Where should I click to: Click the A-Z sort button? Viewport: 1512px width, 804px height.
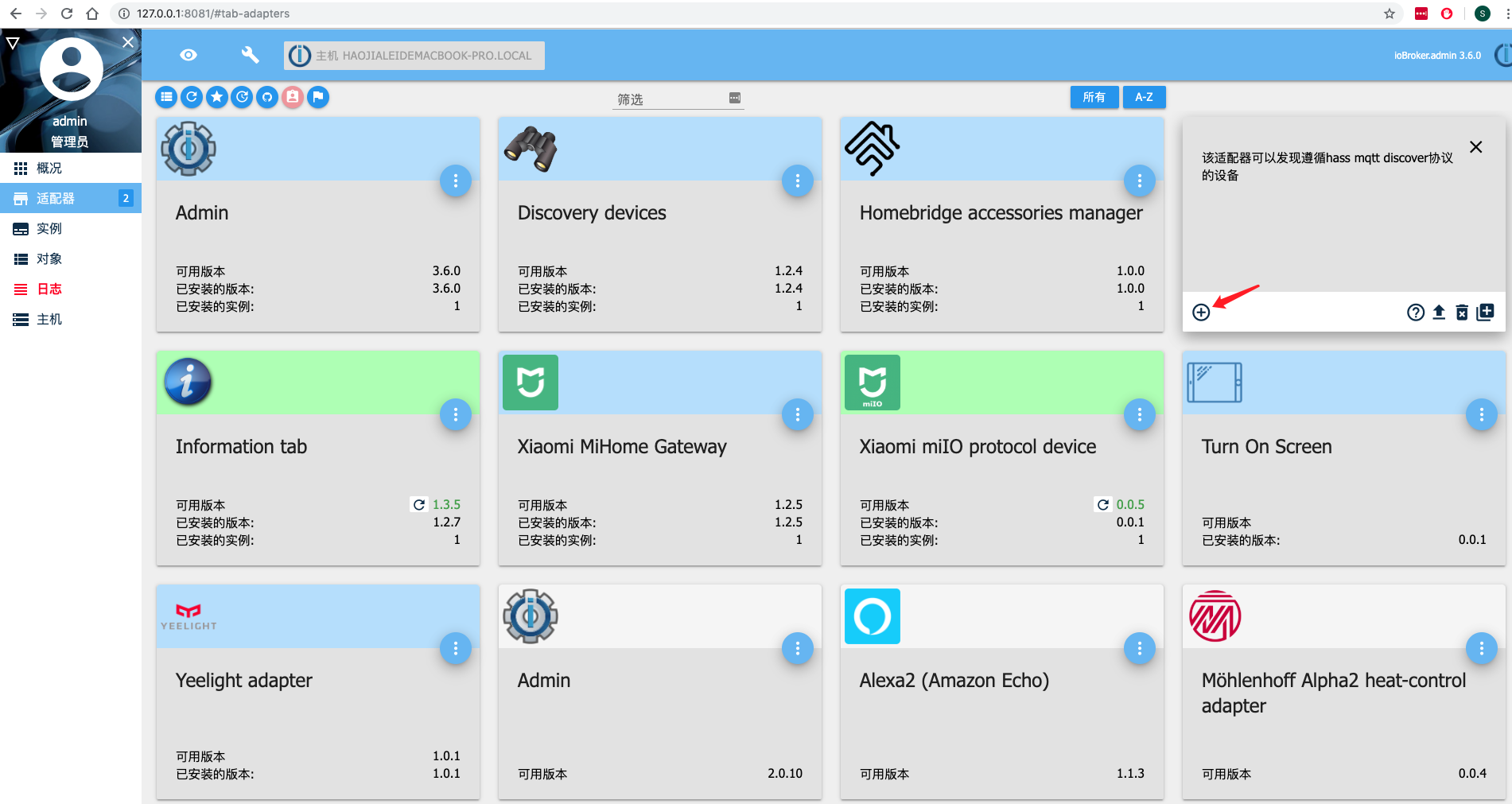pos(1145,97)
